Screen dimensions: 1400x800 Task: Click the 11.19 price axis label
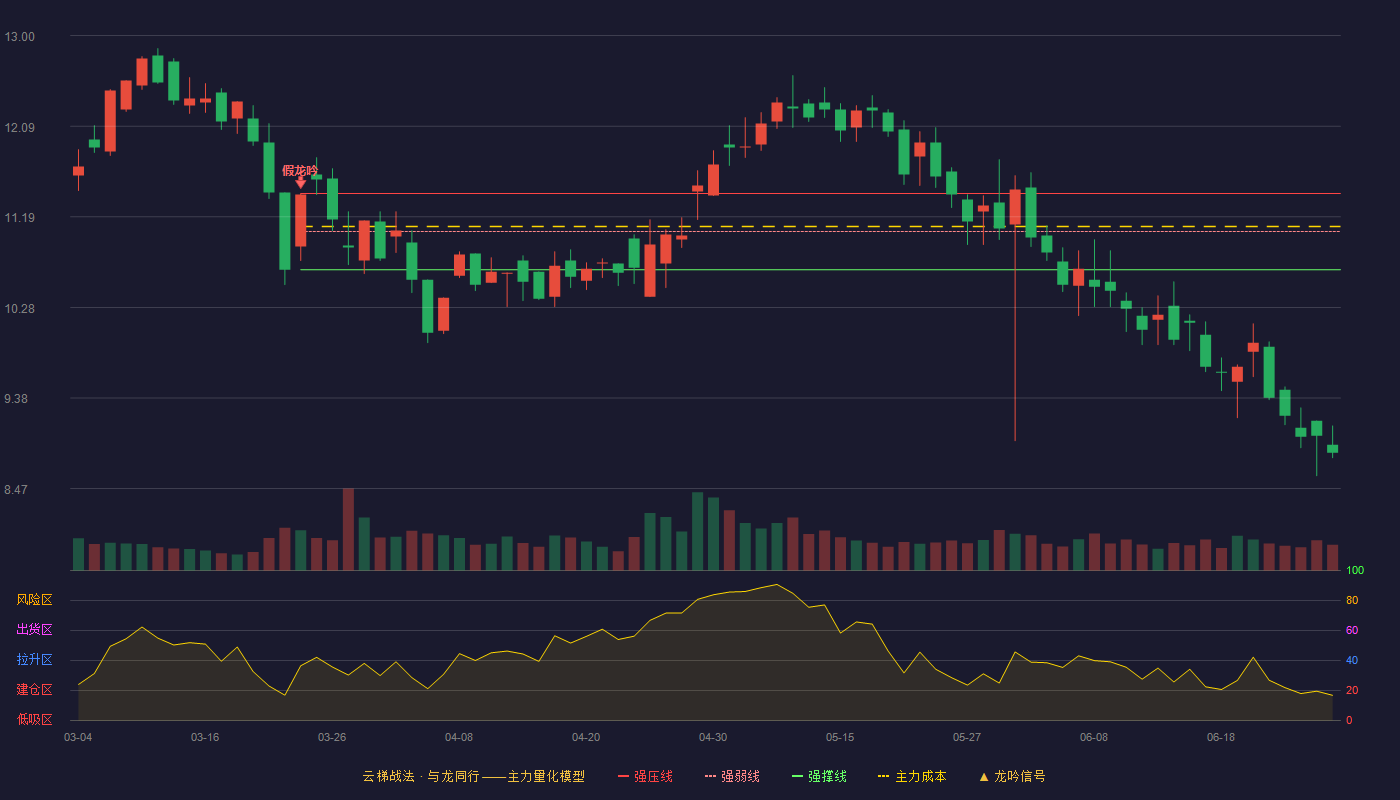[x=19, y=218]
